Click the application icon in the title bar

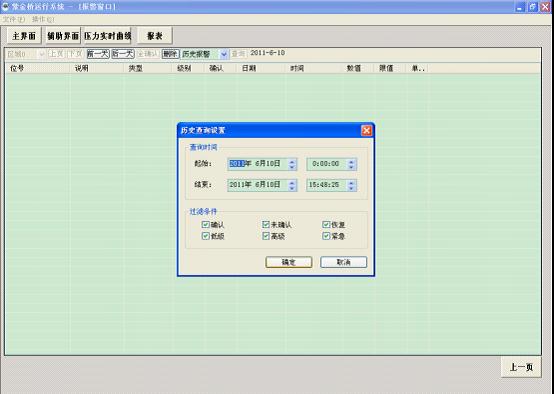[x=5, y=6]
